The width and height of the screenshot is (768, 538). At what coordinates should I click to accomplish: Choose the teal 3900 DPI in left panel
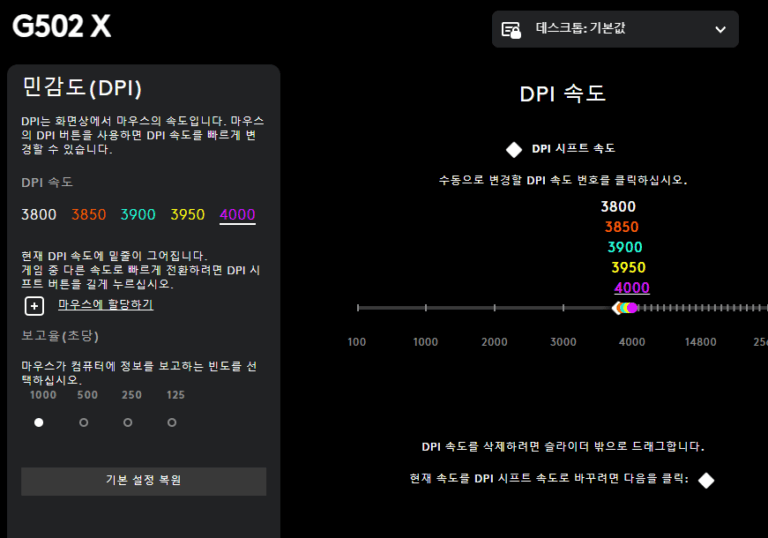click(x=138, y=215)
